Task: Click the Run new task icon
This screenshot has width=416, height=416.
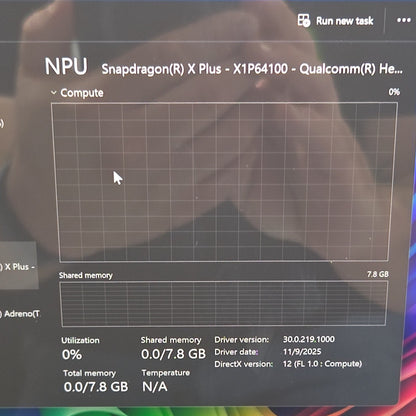Action: click(304, 20)
